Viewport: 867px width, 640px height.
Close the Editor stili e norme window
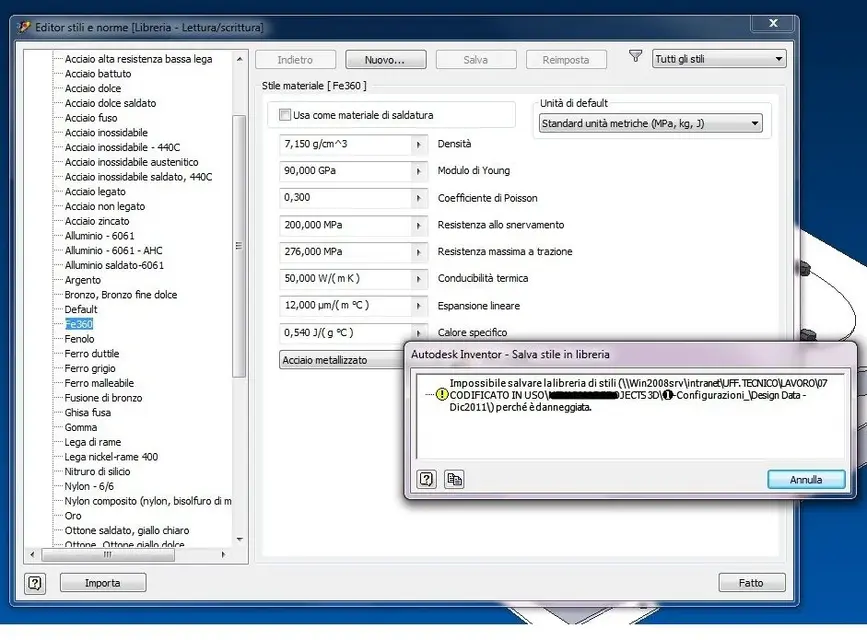(774, 23)
